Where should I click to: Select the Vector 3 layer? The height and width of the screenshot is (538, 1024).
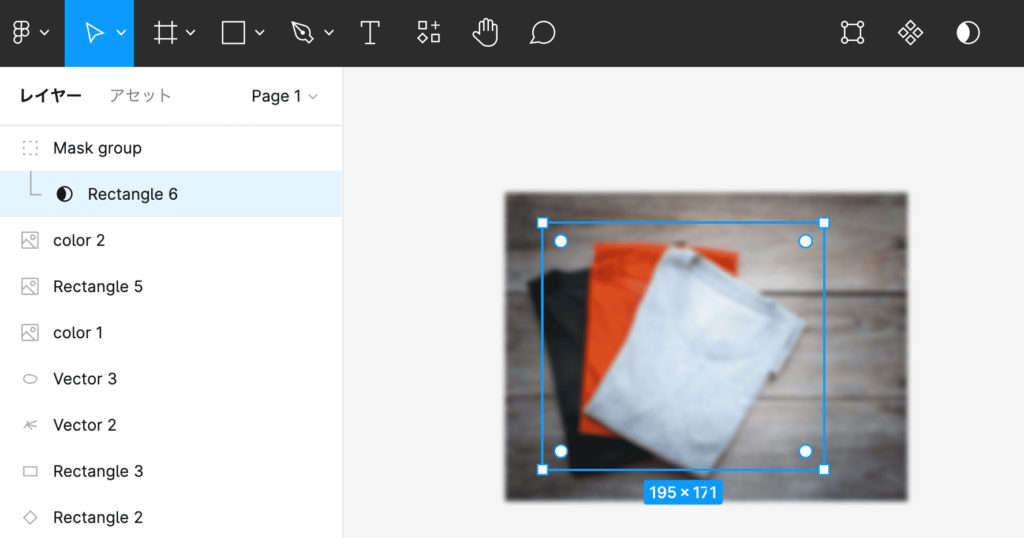85,379
